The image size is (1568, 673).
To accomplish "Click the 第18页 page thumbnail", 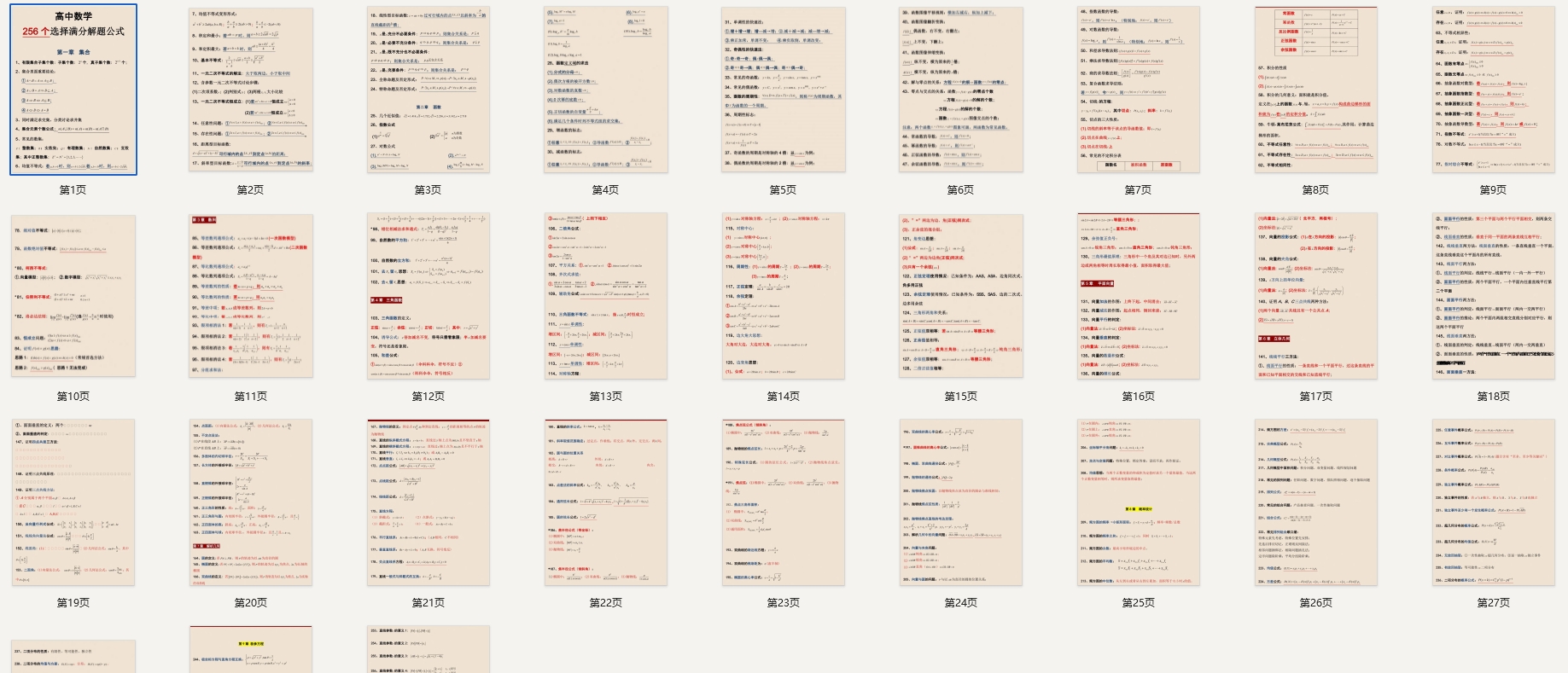I will click(1494, 295).
